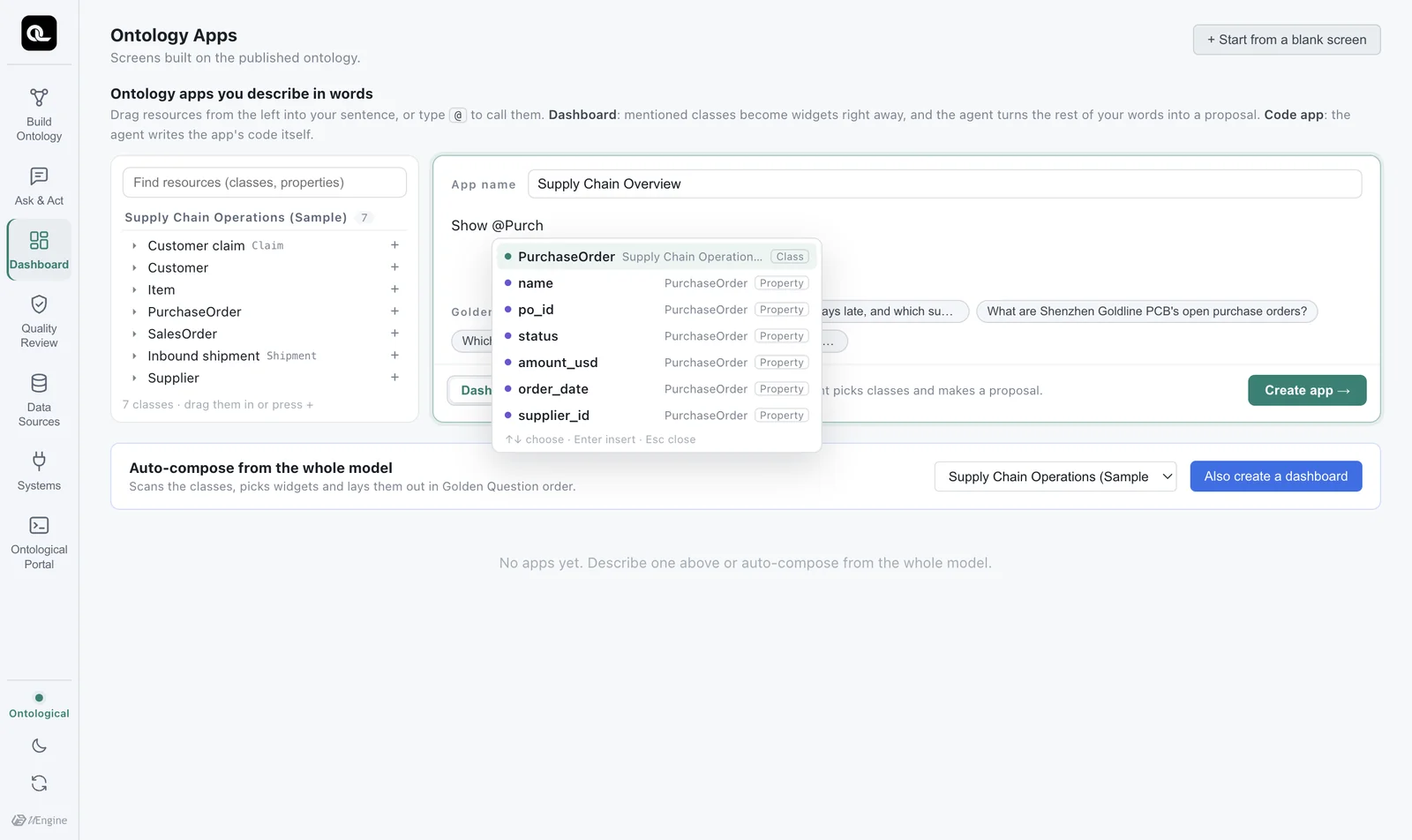Open the Systems plug icon
The width and height of the screenshot is (1412, 840).
[39, 461]
